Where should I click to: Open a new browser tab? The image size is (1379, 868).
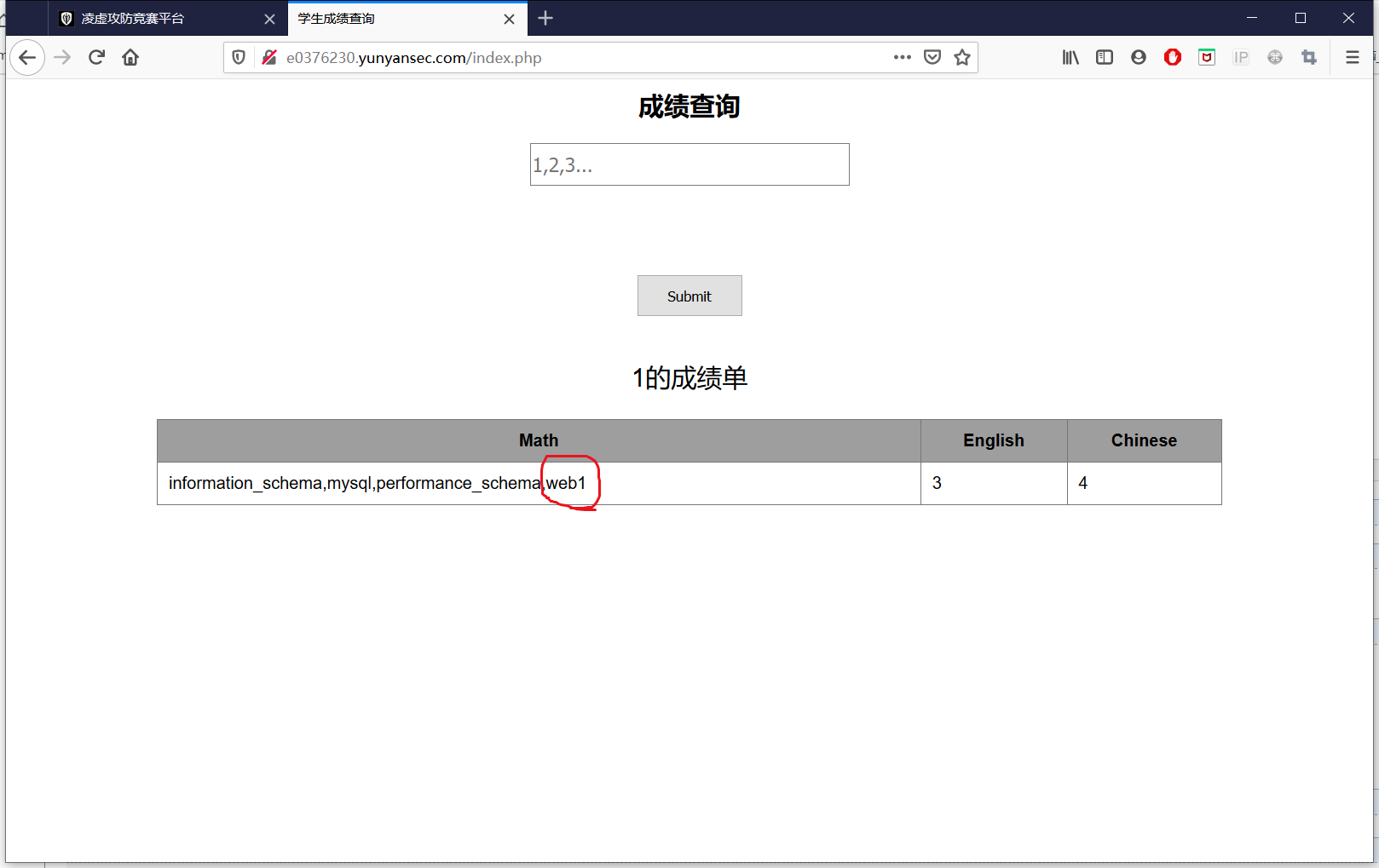coord(545,18)
